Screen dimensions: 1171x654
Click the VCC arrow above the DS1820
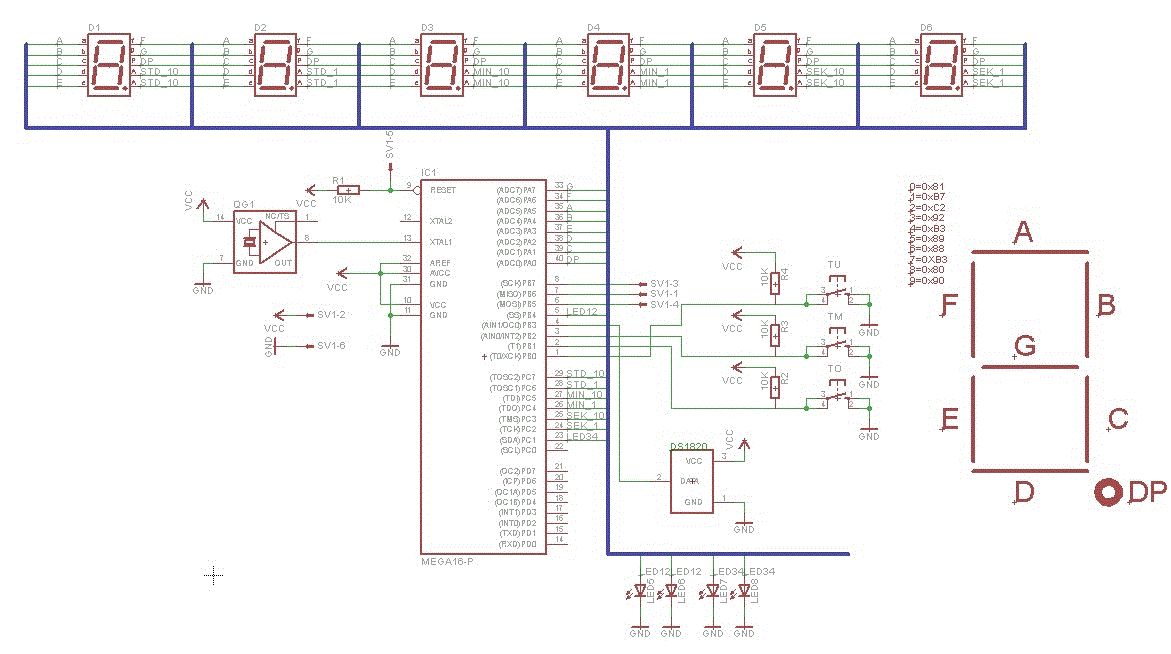[743, 445]
